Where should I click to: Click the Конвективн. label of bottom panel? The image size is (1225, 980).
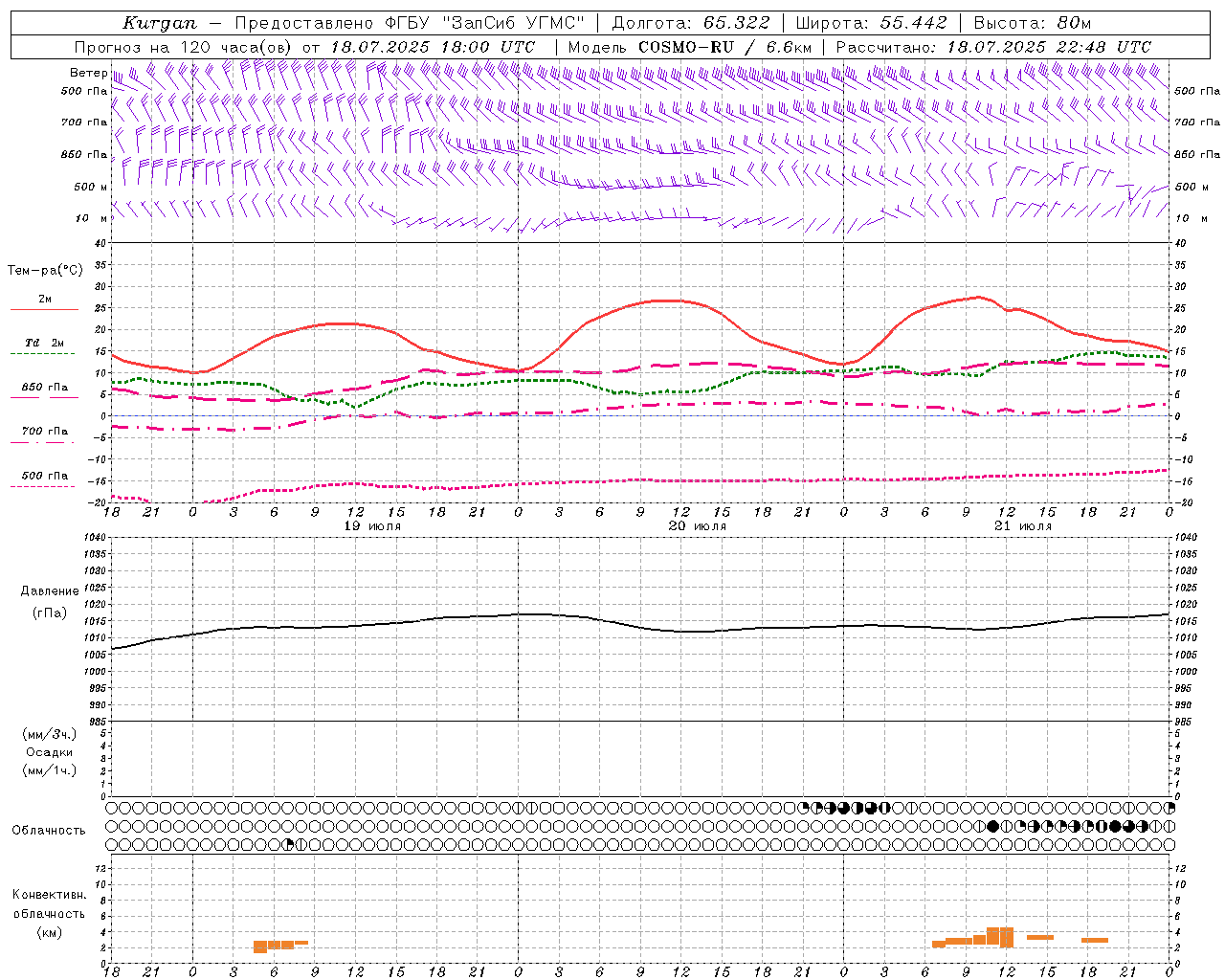(x=50, y=895)
